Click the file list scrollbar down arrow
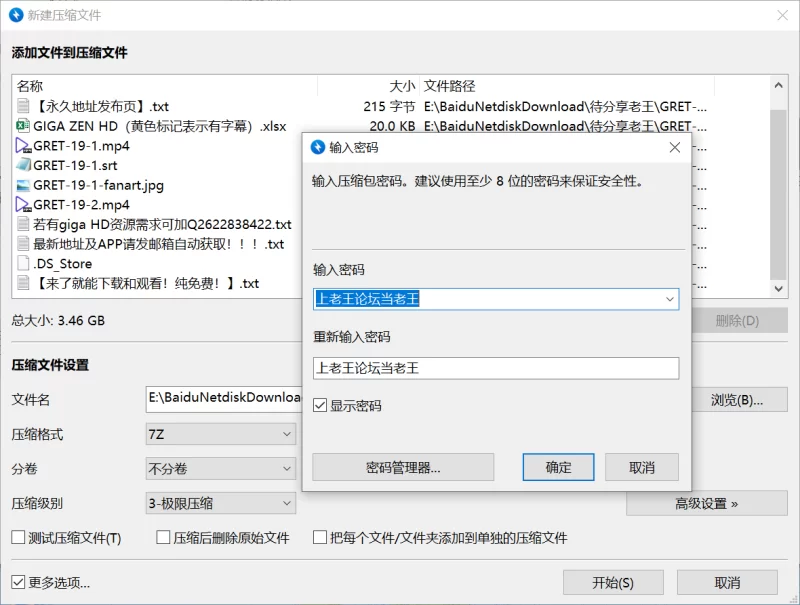The width and height of the screenshot is (800, 605). click(x=778, y=288)
